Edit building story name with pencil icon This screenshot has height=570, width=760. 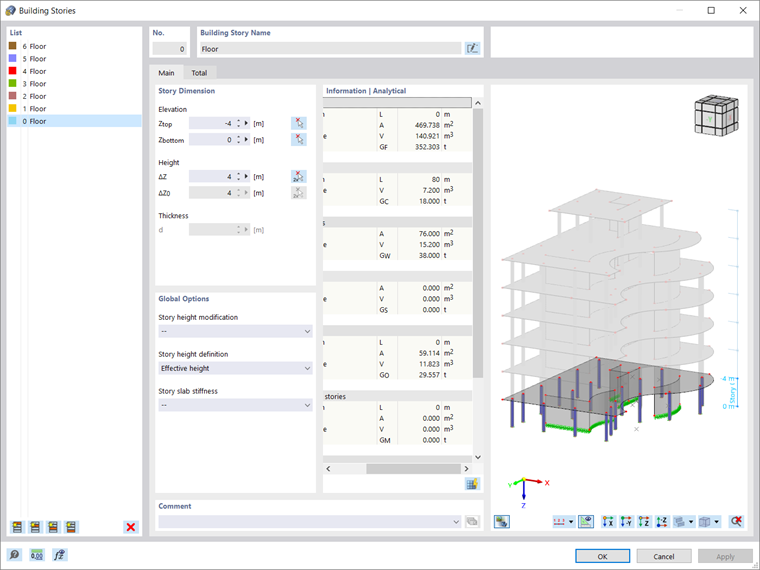(472, 48)
